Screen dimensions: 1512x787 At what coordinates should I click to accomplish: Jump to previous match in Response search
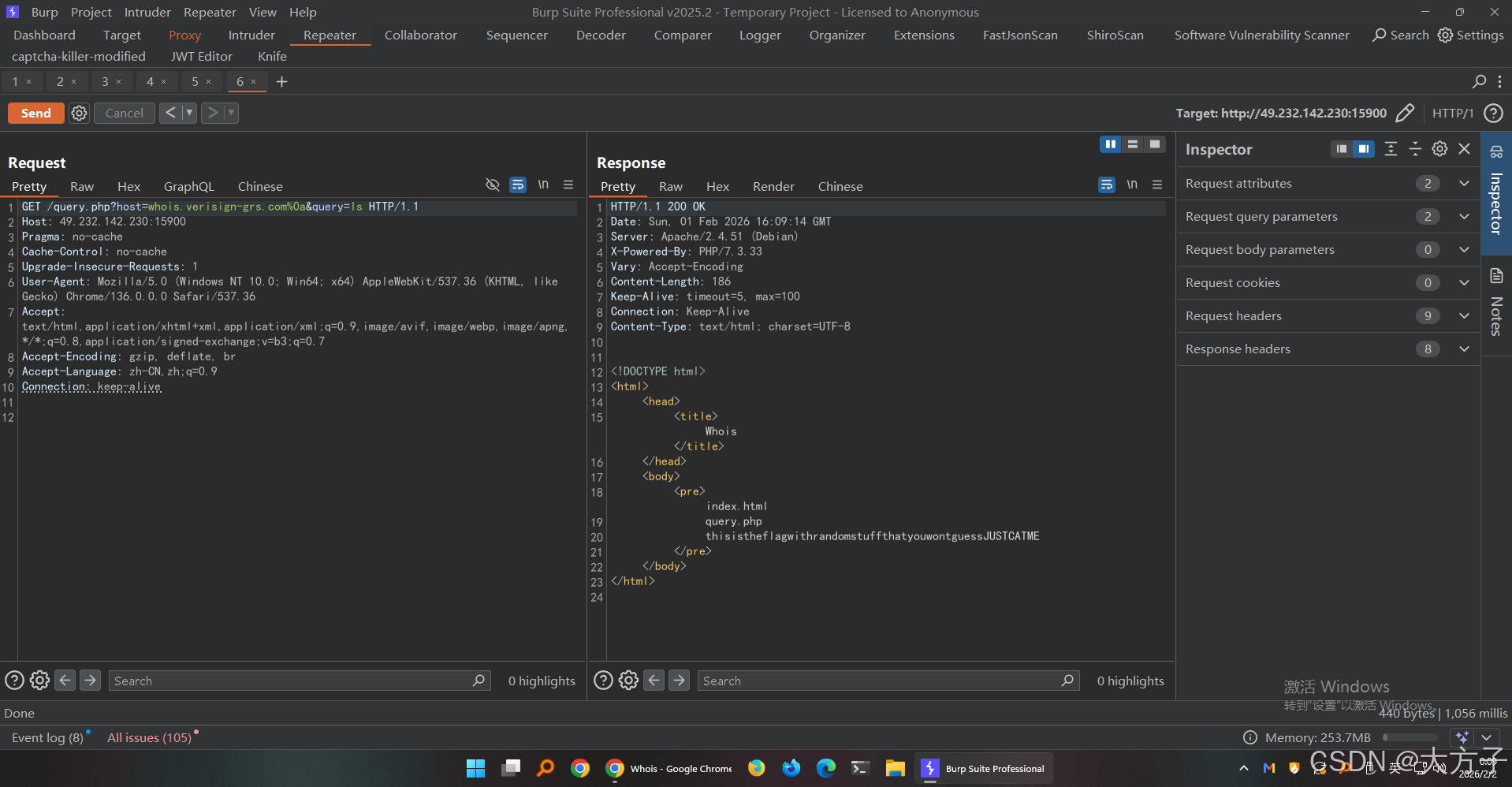(654, 680)
